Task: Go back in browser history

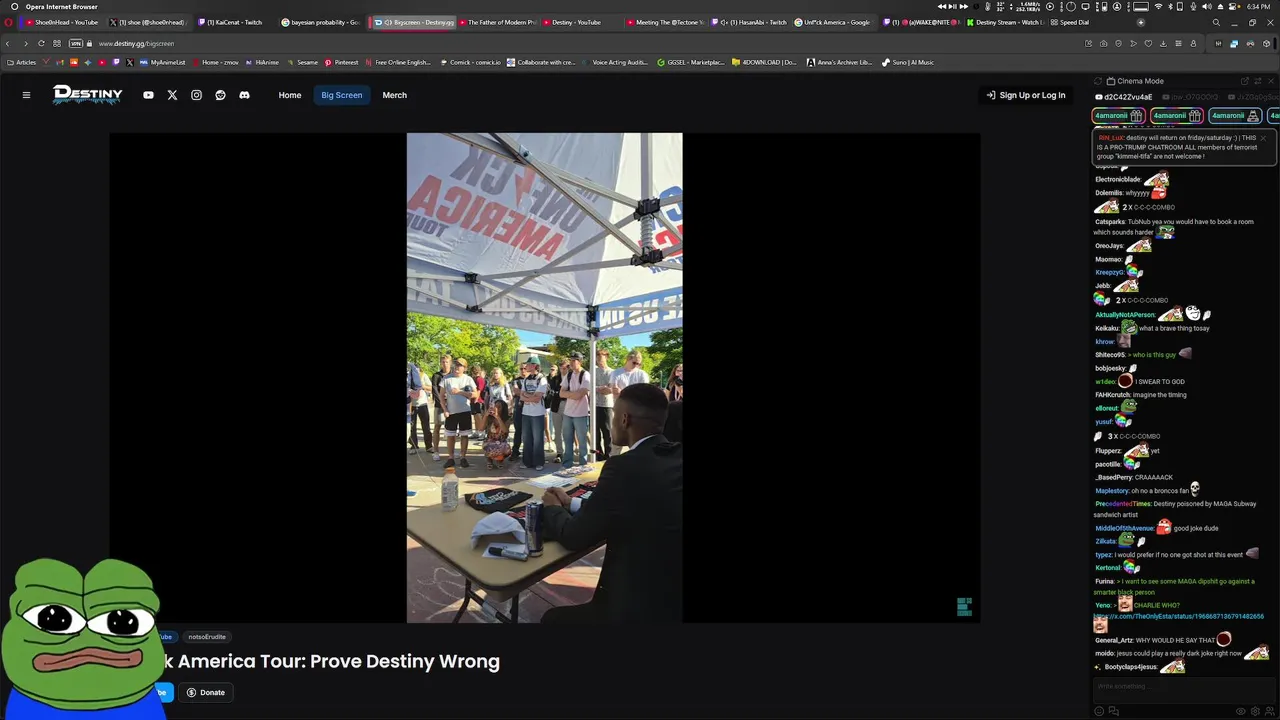Action: (x=8, y=44)
